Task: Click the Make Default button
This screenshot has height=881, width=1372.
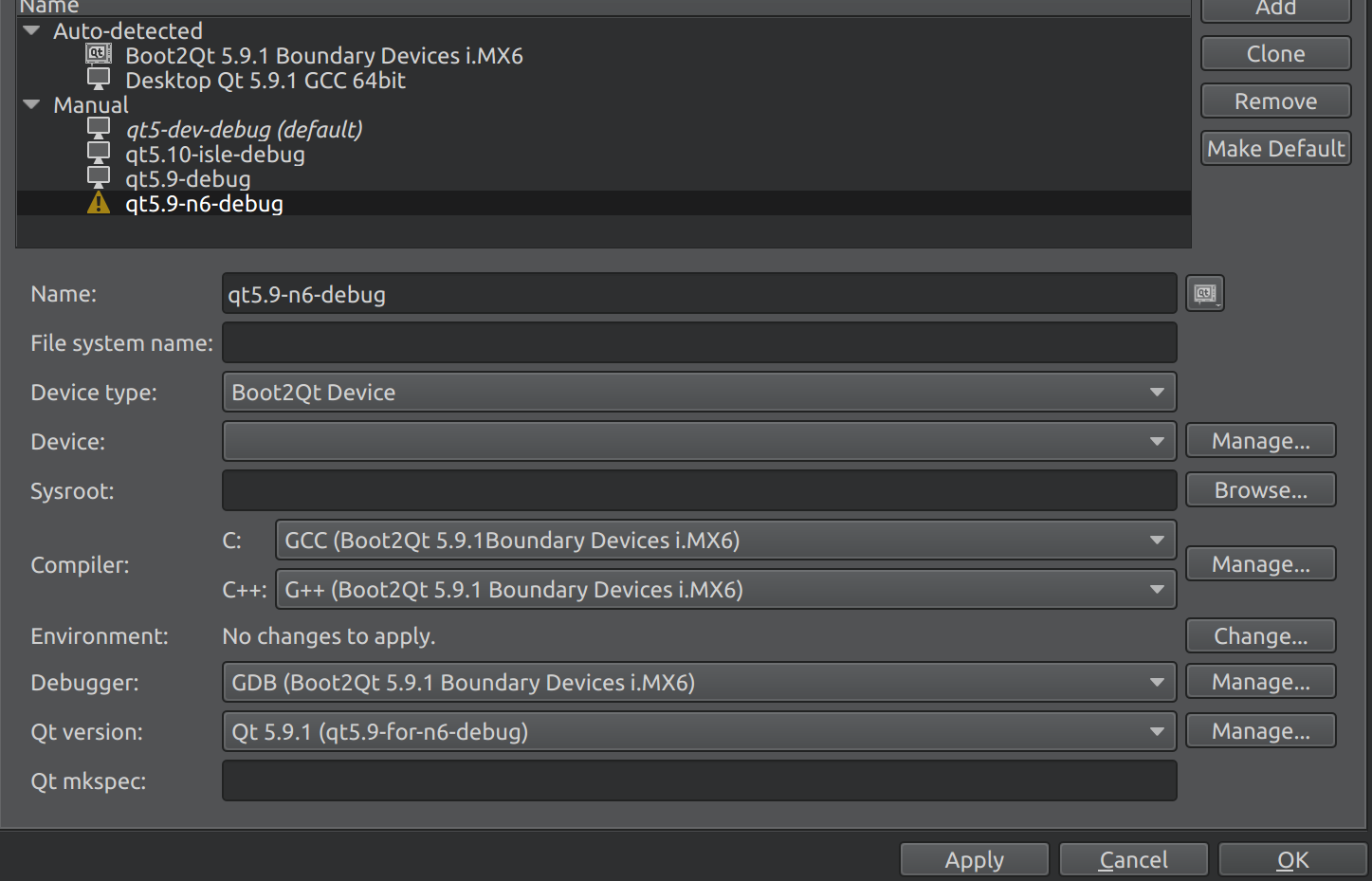Action: [x=1275, y=149]
